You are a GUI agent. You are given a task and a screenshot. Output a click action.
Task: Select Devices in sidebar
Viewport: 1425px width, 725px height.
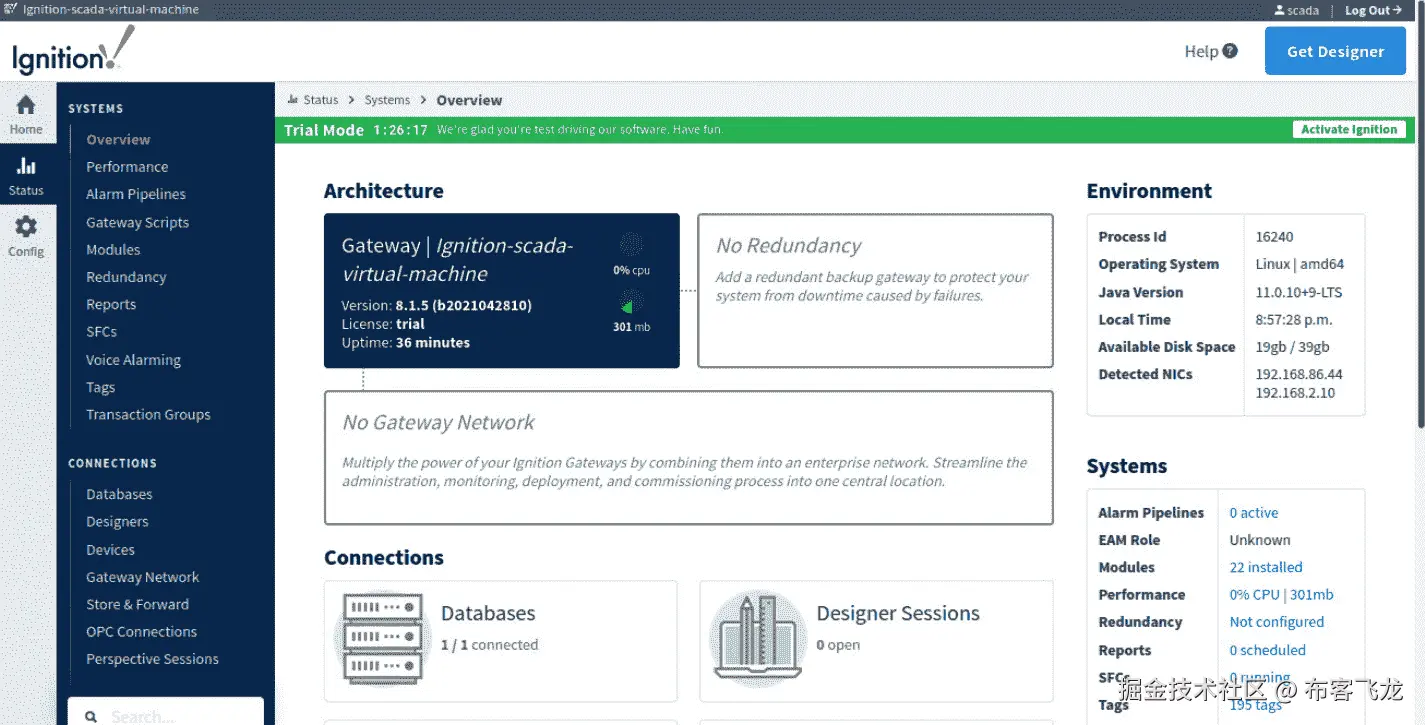[110, 549]
